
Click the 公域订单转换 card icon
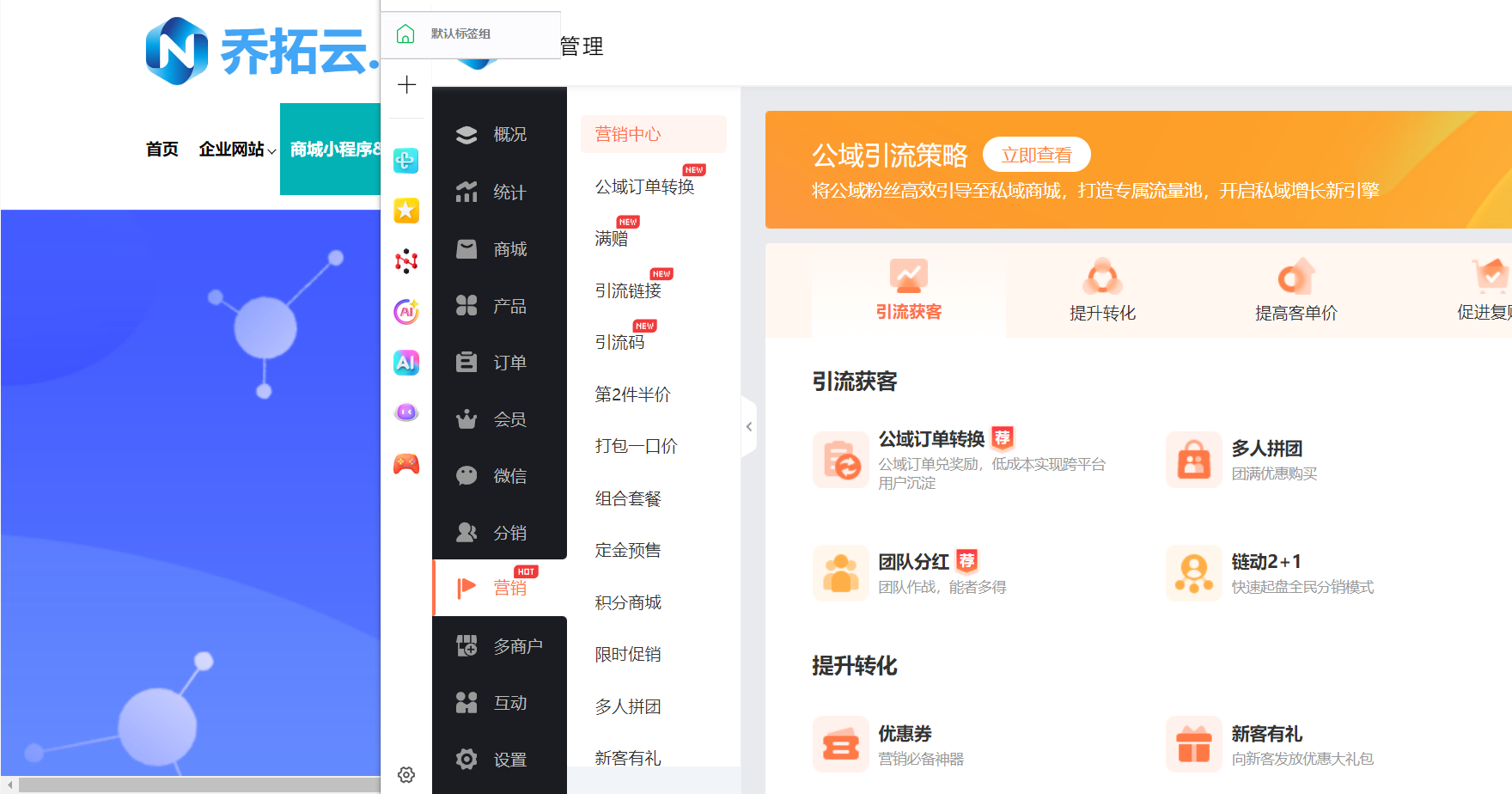pos(841,460)
